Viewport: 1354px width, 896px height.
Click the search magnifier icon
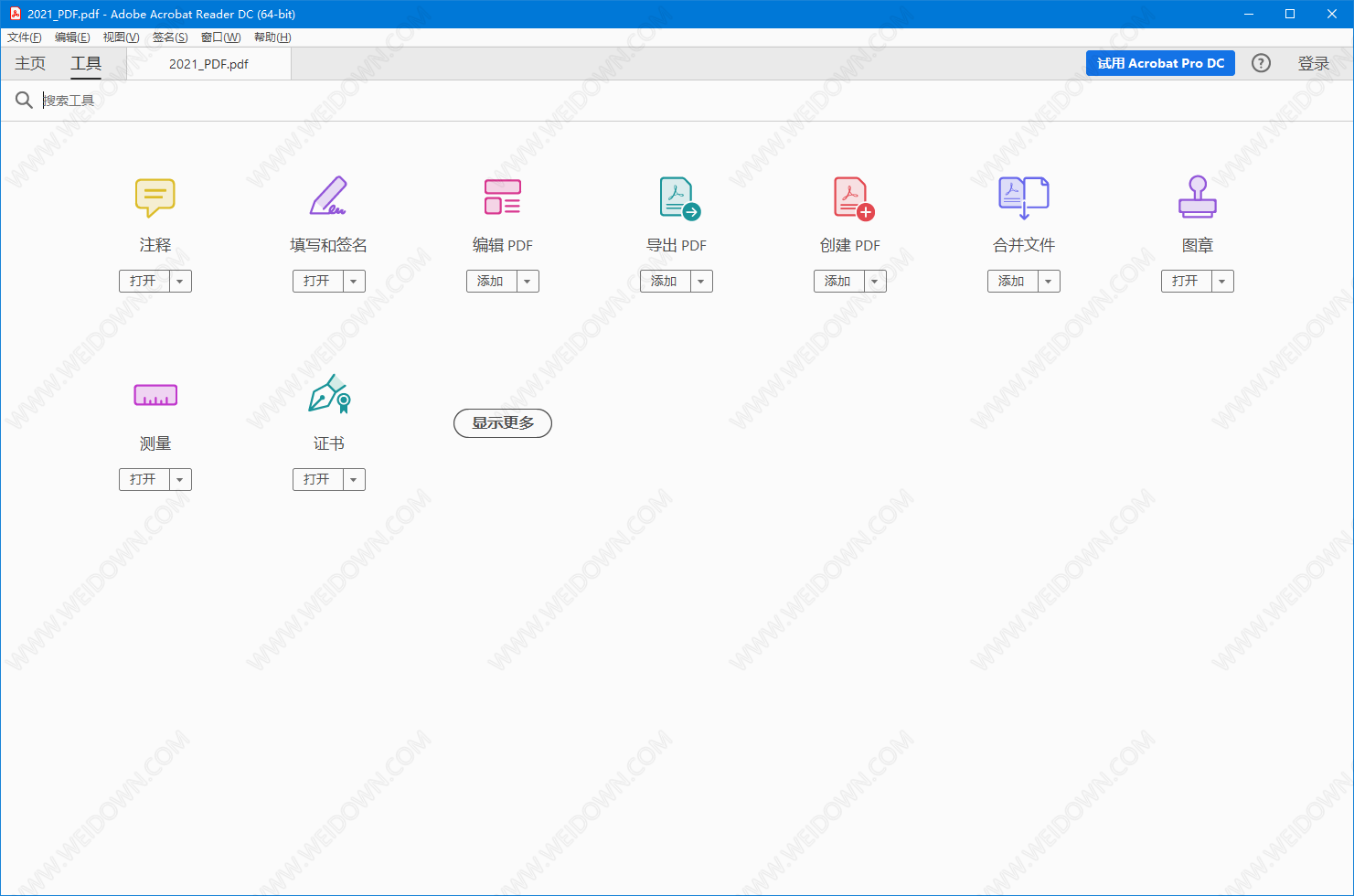coord(24,100)
